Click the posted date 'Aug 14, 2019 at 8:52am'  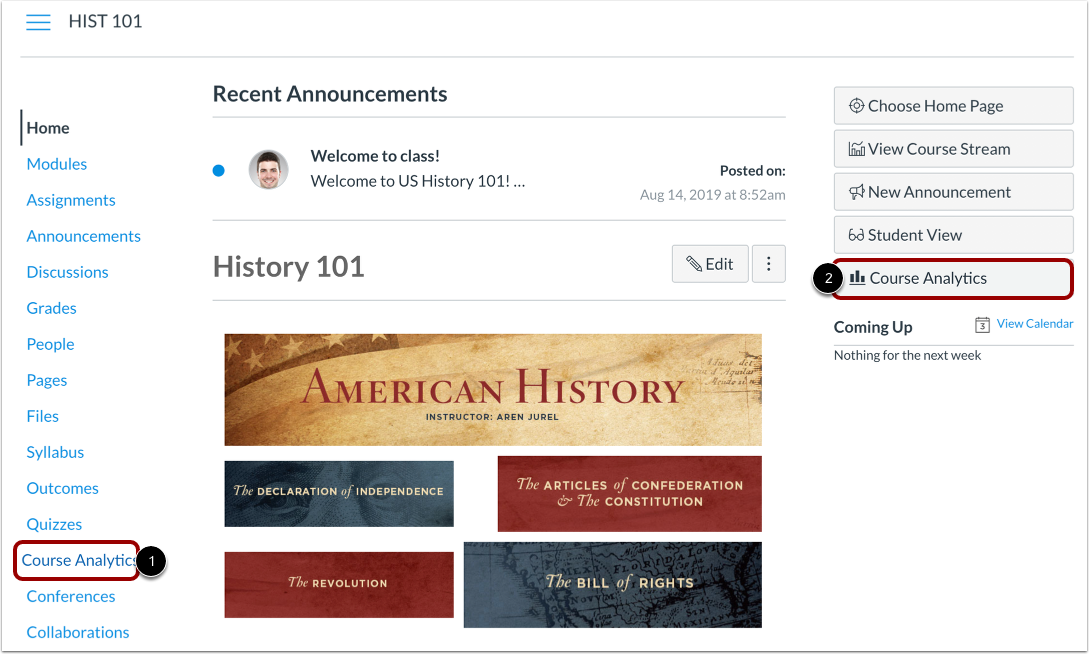713,195
